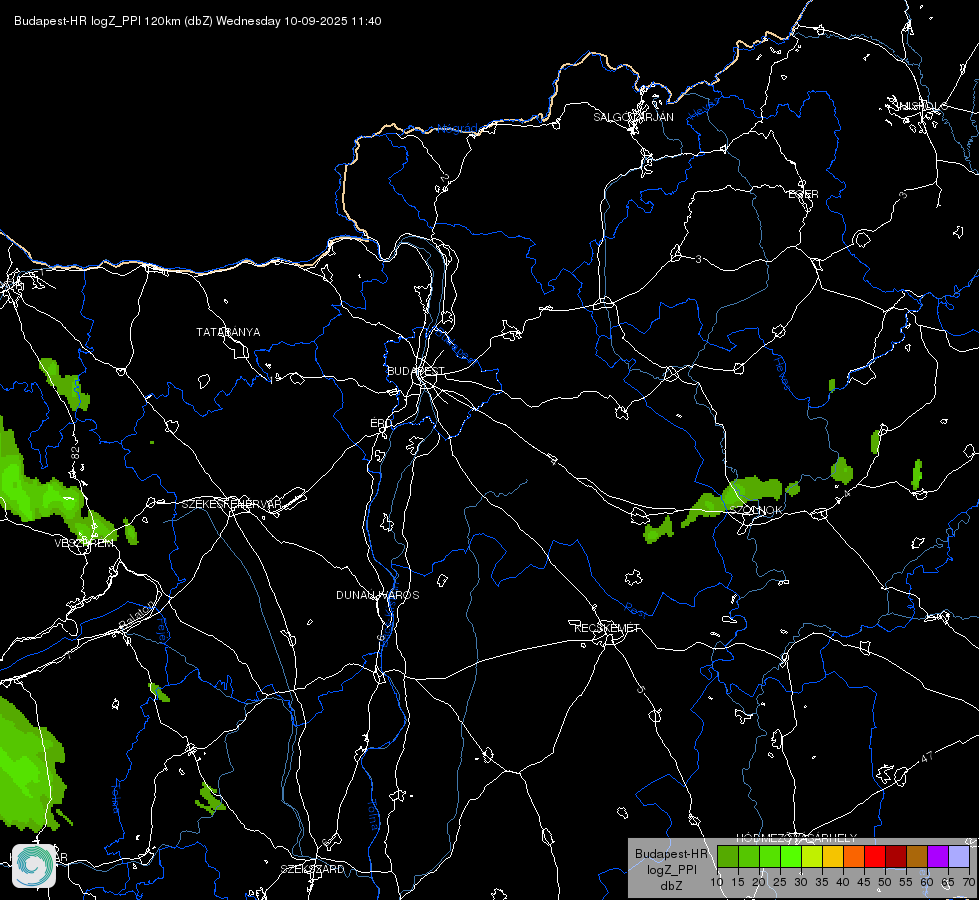Screen dimensions: 979x900
Task: Click the legend scale value 70
Action: (x=969, y=883)
